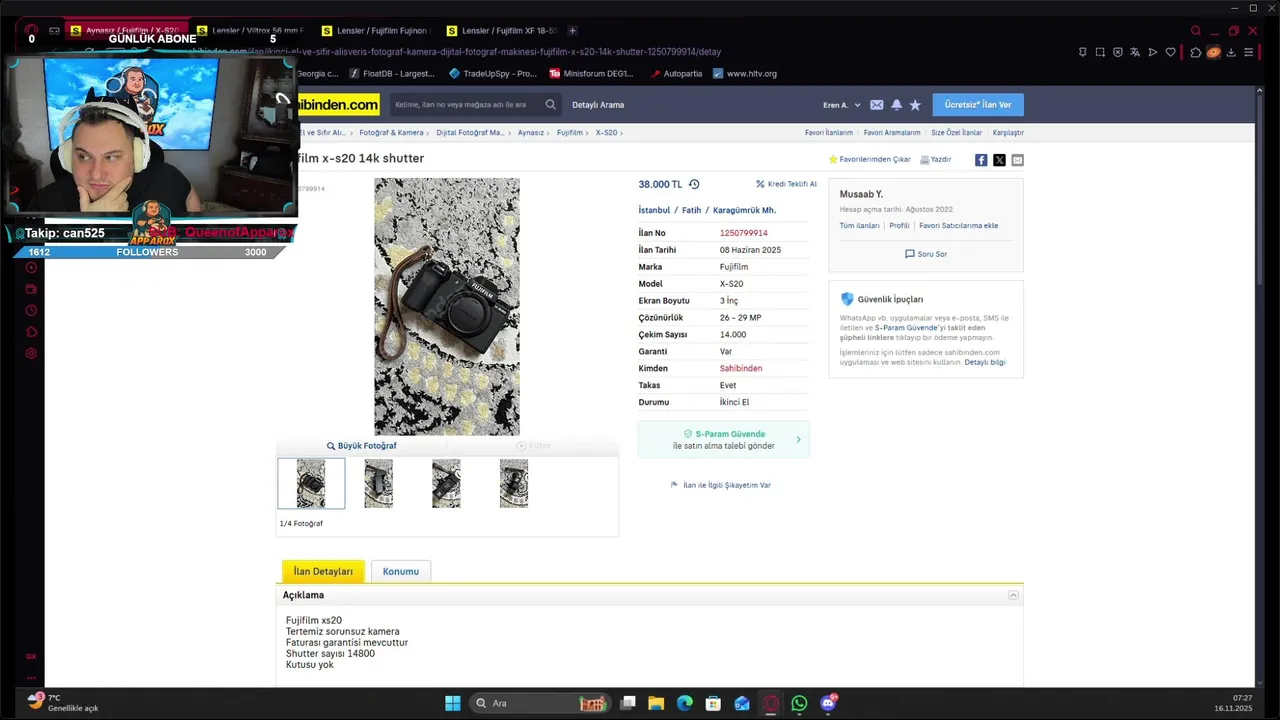
Task: Open the notifications bell in the site header
Action: point(896,105)
